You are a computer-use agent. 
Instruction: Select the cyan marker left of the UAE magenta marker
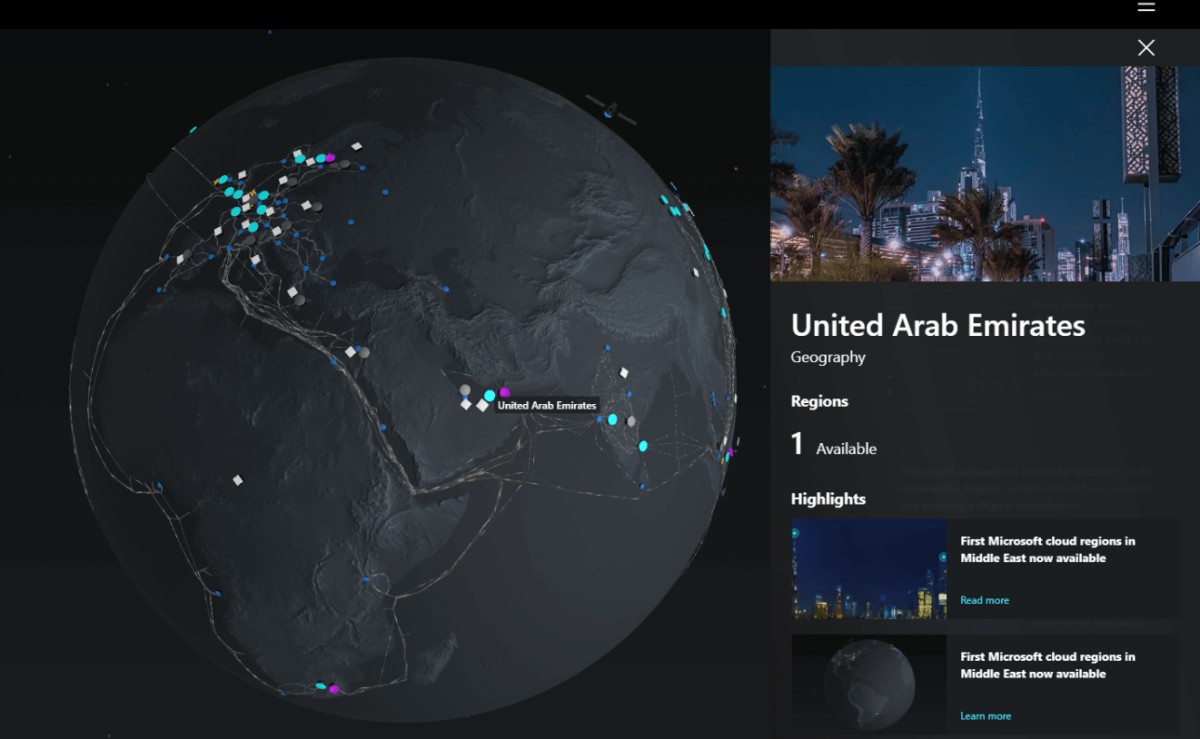tap(489, 396)
